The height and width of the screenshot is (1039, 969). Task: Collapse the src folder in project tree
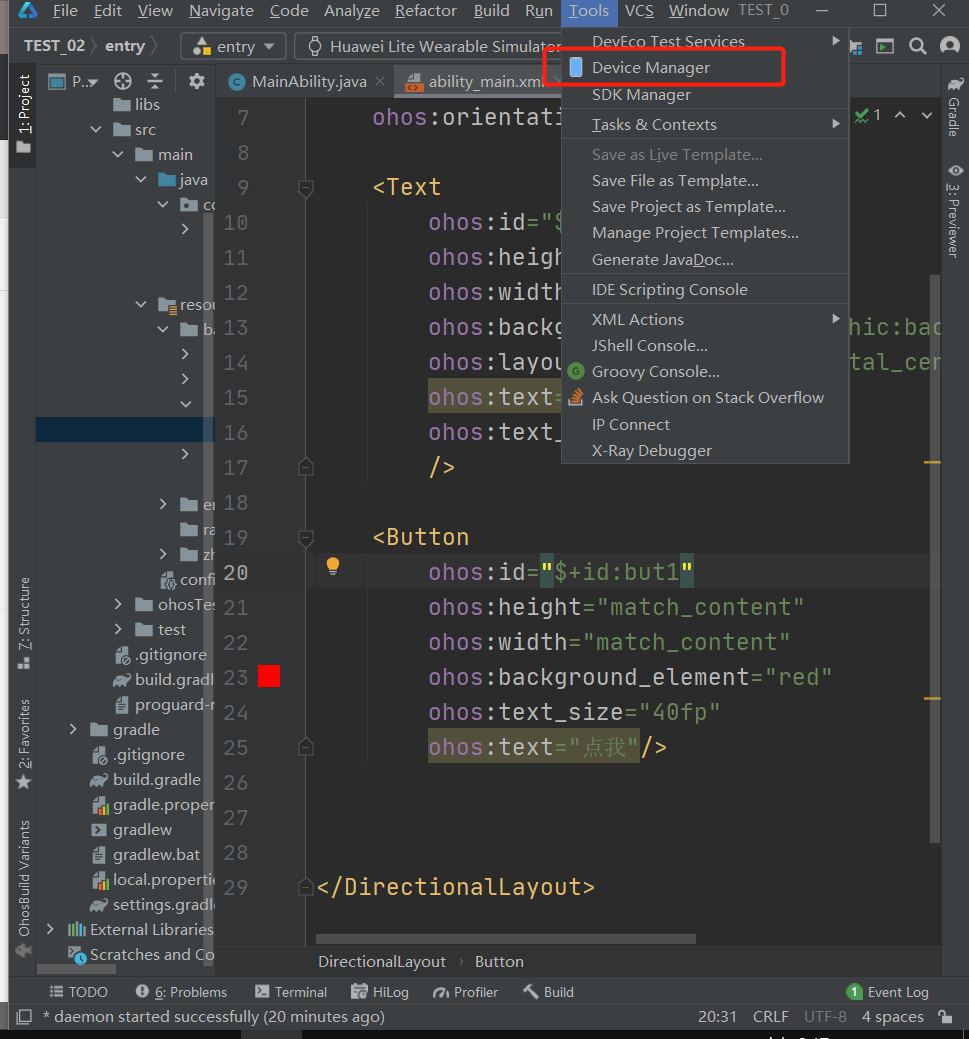click(96, 129)
